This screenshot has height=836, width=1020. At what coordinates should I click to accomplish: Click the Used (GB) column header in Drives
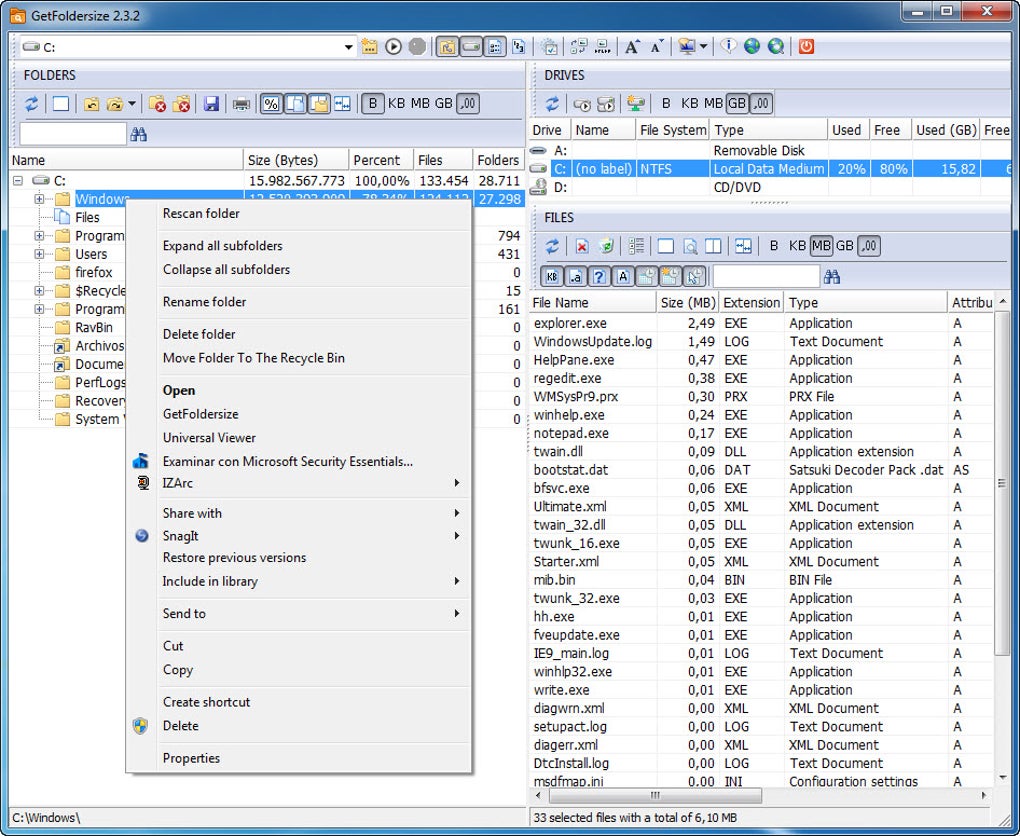[946, 130]
